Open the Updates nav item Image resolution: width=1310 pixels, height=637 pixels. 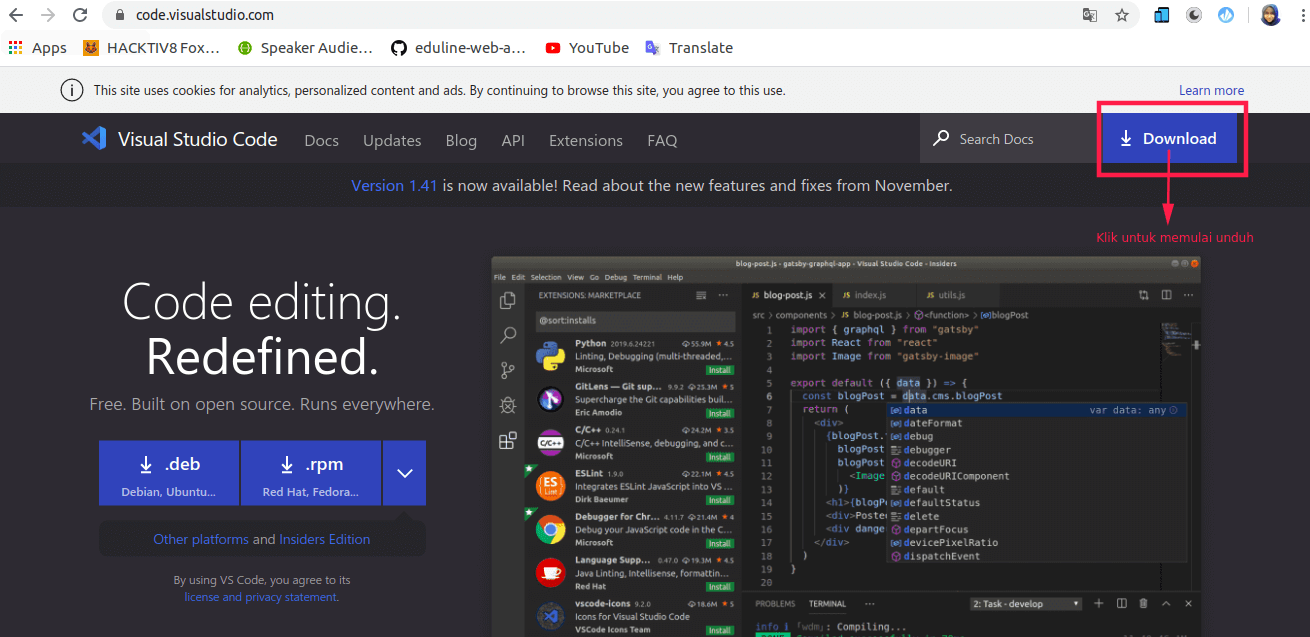tap(392, 140)
